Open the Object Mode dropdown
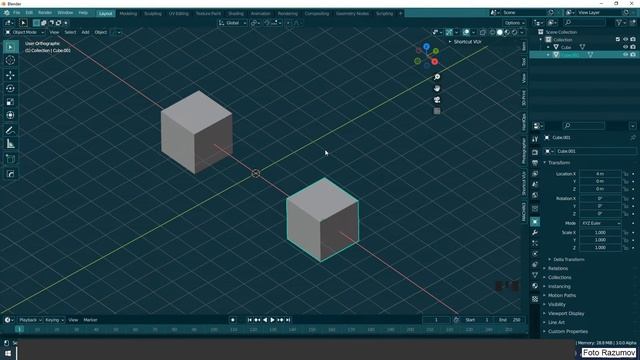This screenshot has width=640, height=360. [25, 32]
